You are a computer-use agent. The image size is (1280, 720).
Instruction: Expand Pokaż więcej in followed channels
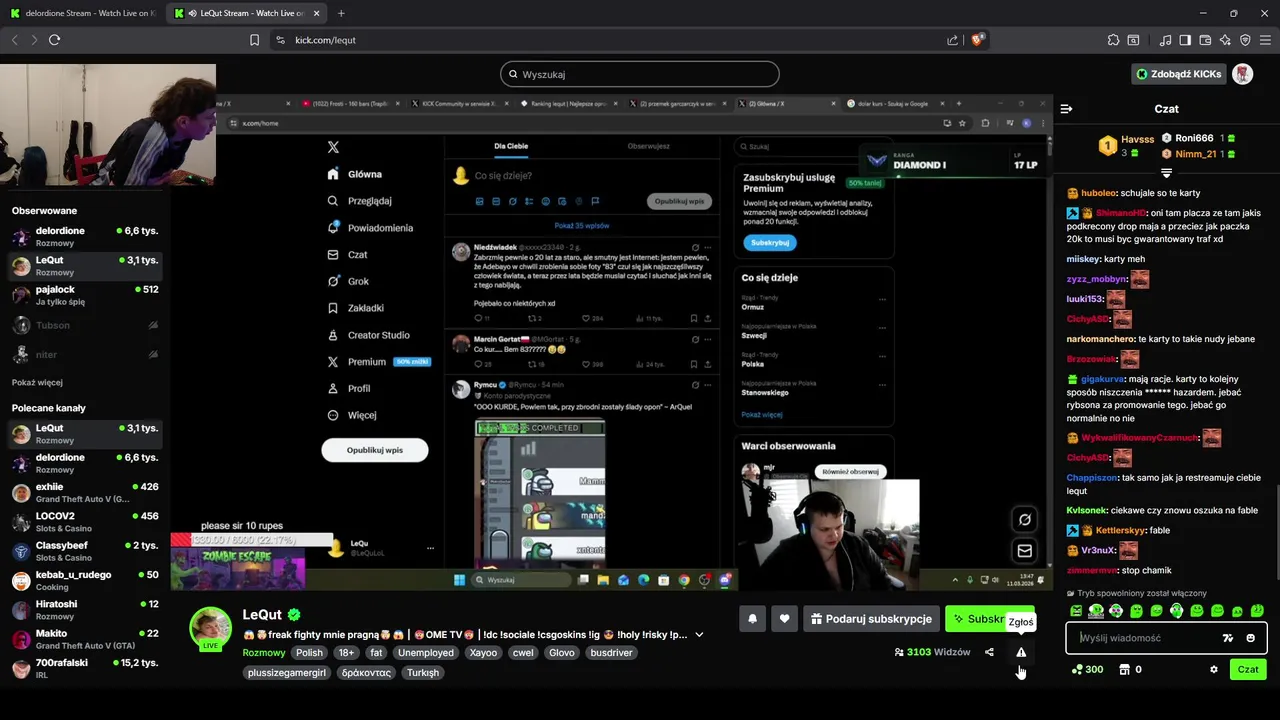click(x=37, y=382)
